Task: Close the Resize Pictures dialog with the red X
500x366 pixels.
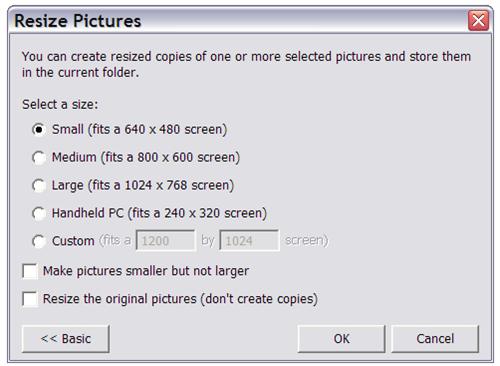Action: point(478,21)
